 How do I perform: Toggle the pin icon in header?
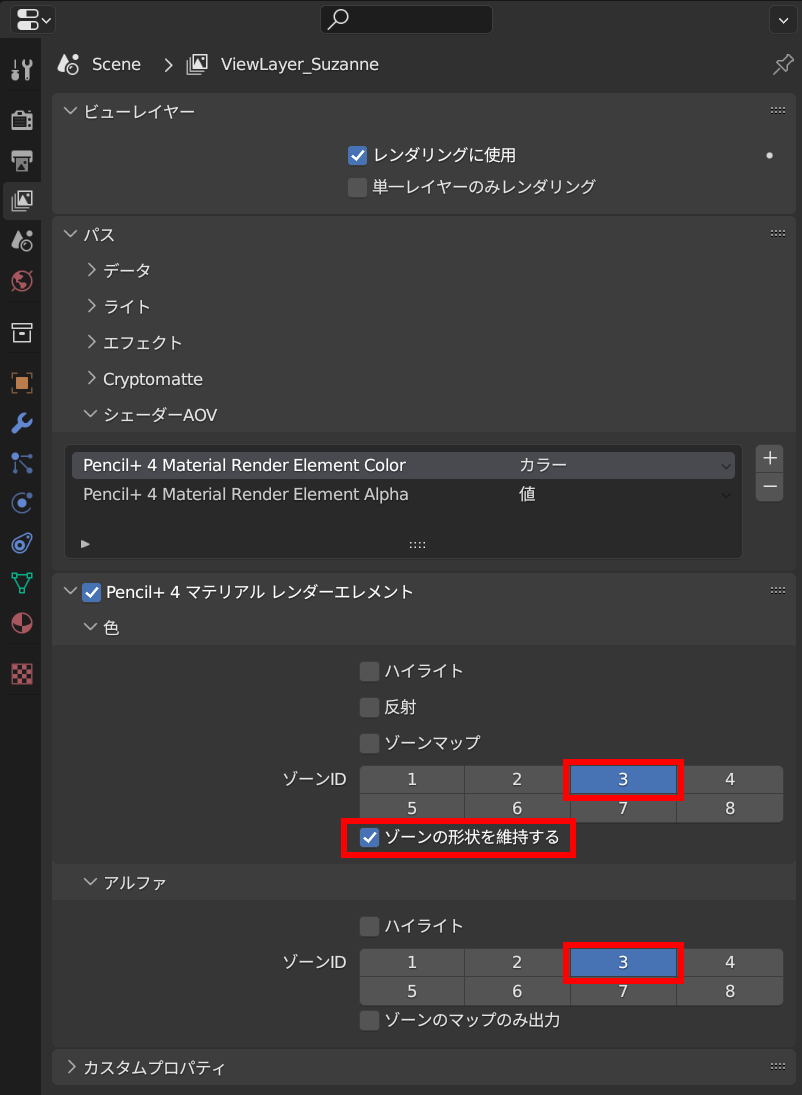pyautogui.click(x=782, y=65)
